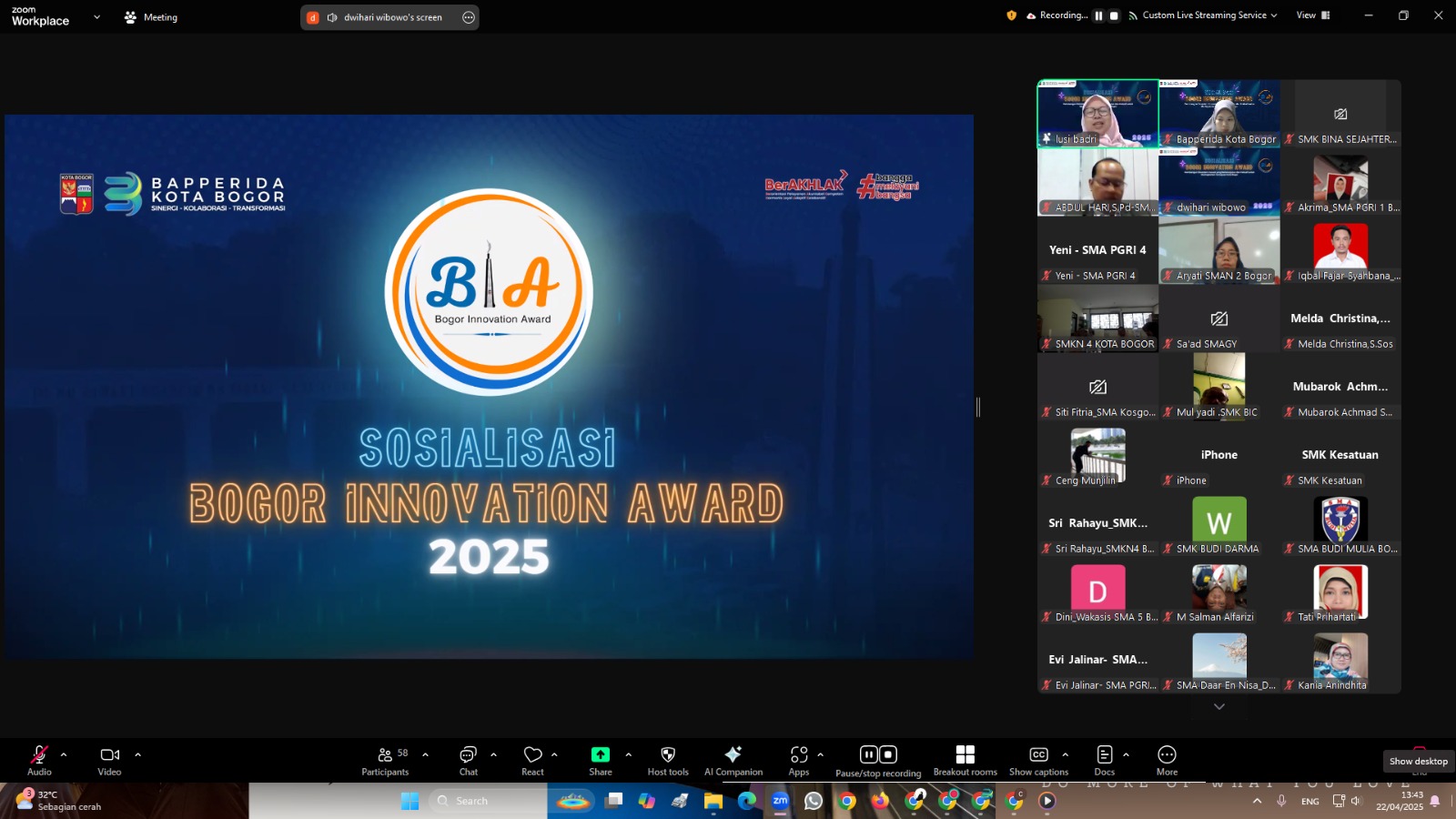
Task: Select the Meeting tab
Action: [x=151, y=17]
